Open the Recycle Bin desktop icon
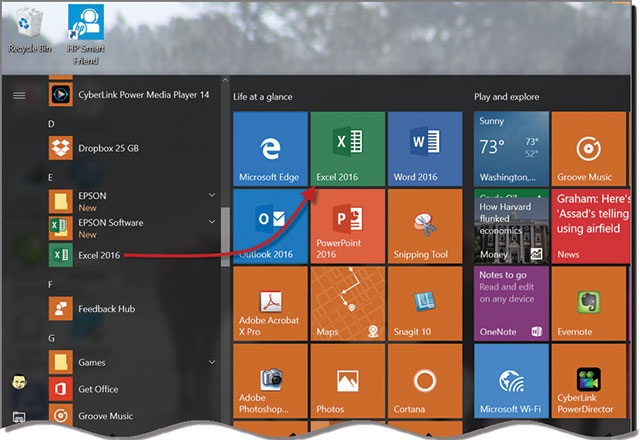640x440 pixels. [x=29, y=28]
